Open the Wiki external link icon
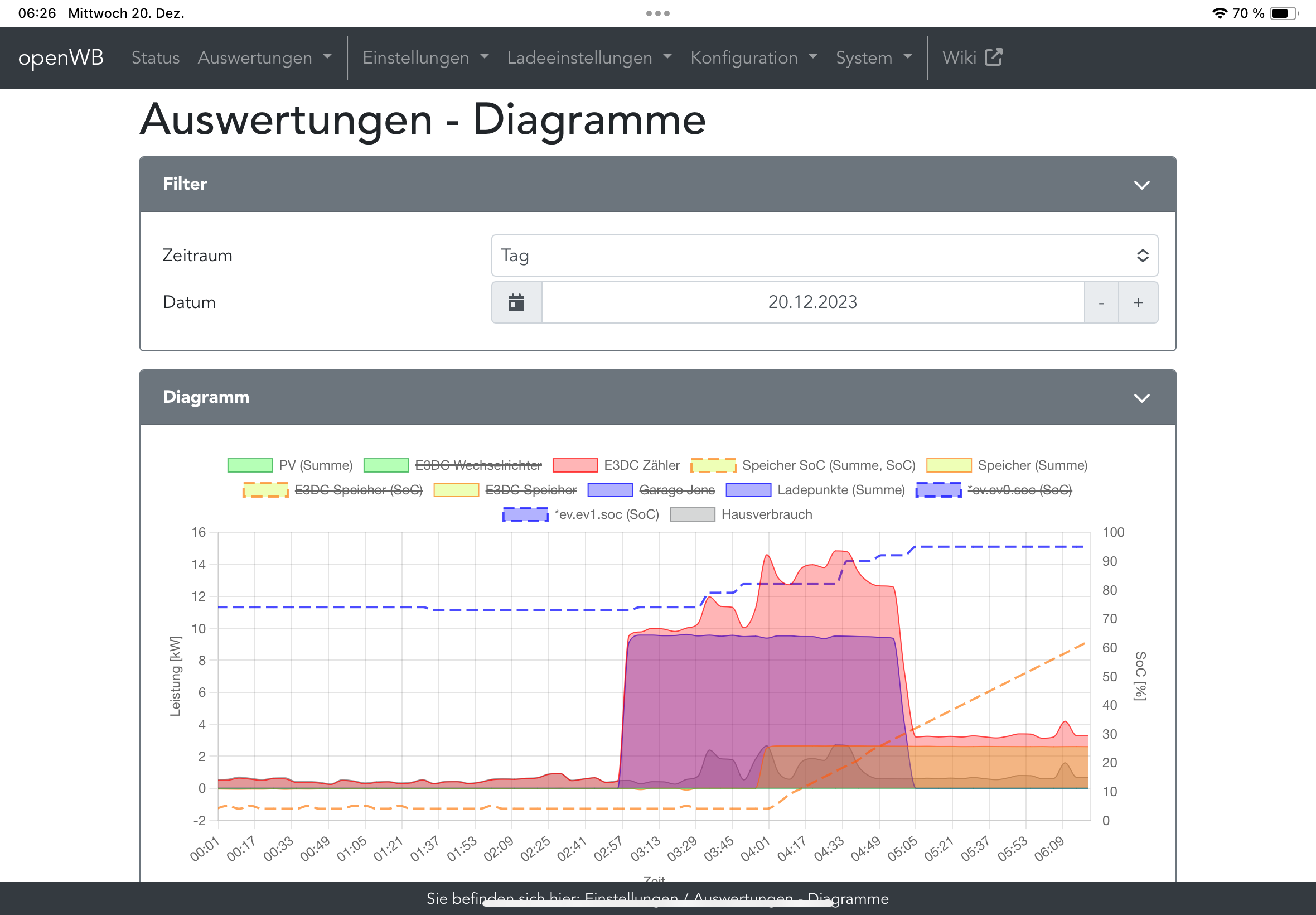1316x915 pixels. point(993,57)
